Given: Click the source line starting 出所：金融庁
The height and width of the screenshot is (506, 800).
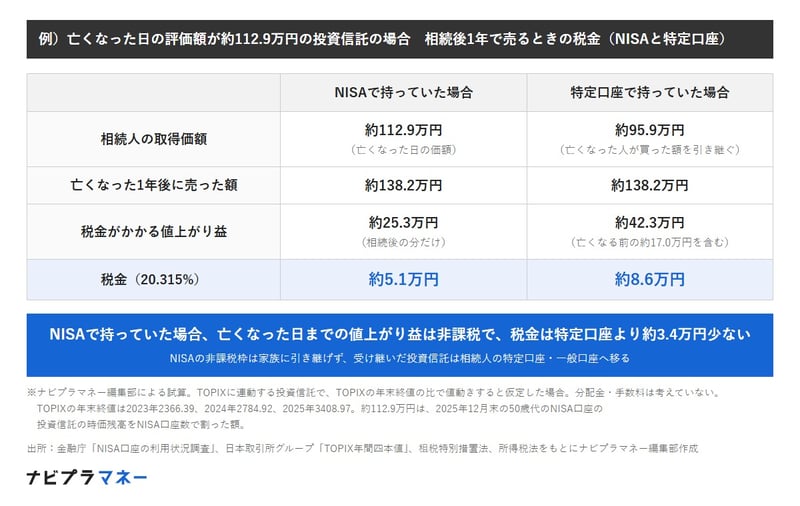Looking at the screenshot, I should click(362, 448).
